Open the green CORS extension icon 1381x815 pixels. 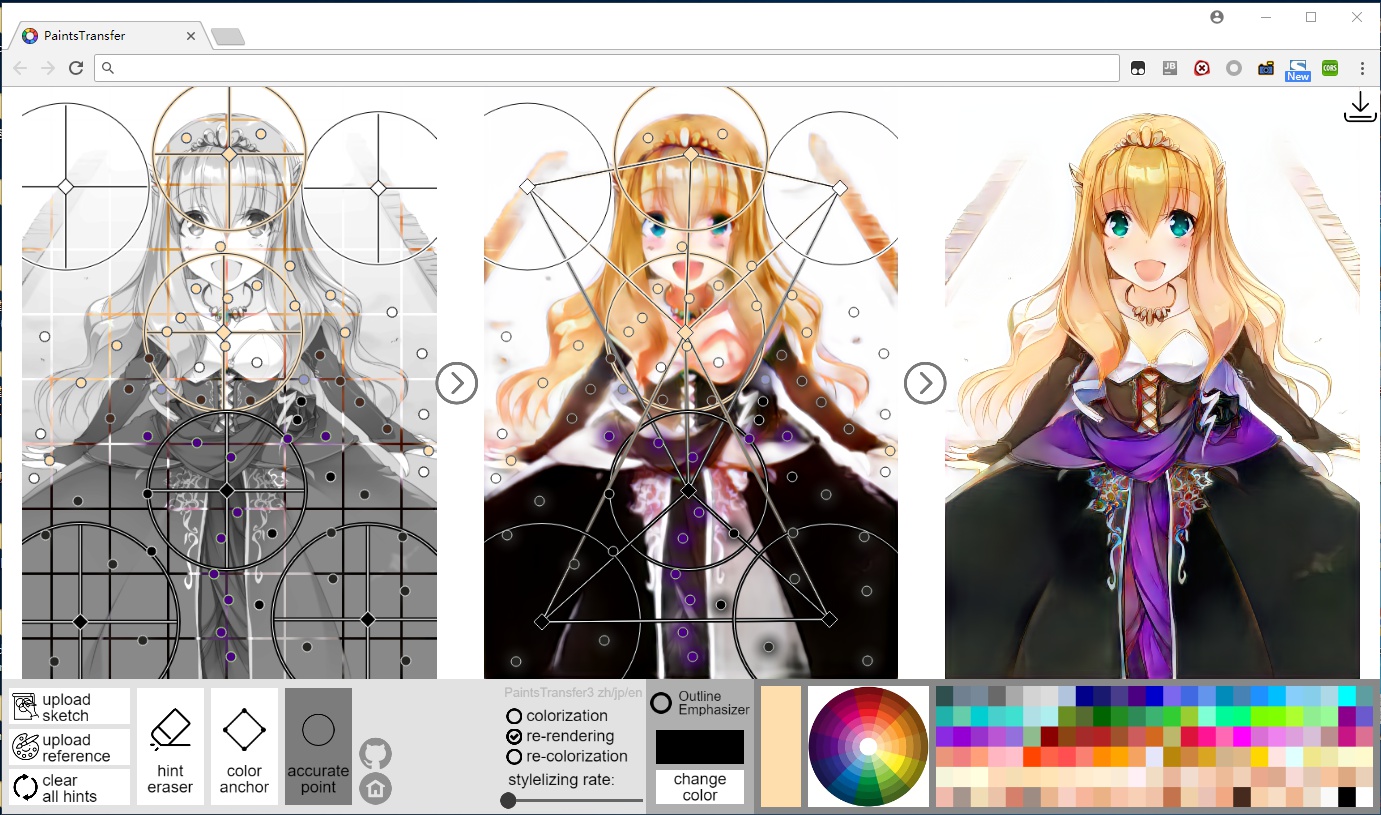1330,68
